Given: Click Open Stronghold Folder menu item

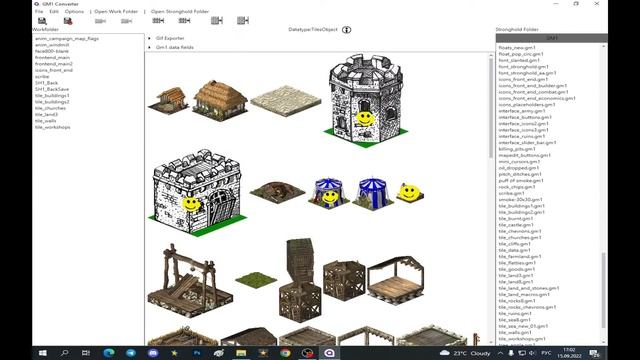Looking at the screenshot, I should point(180,11).
